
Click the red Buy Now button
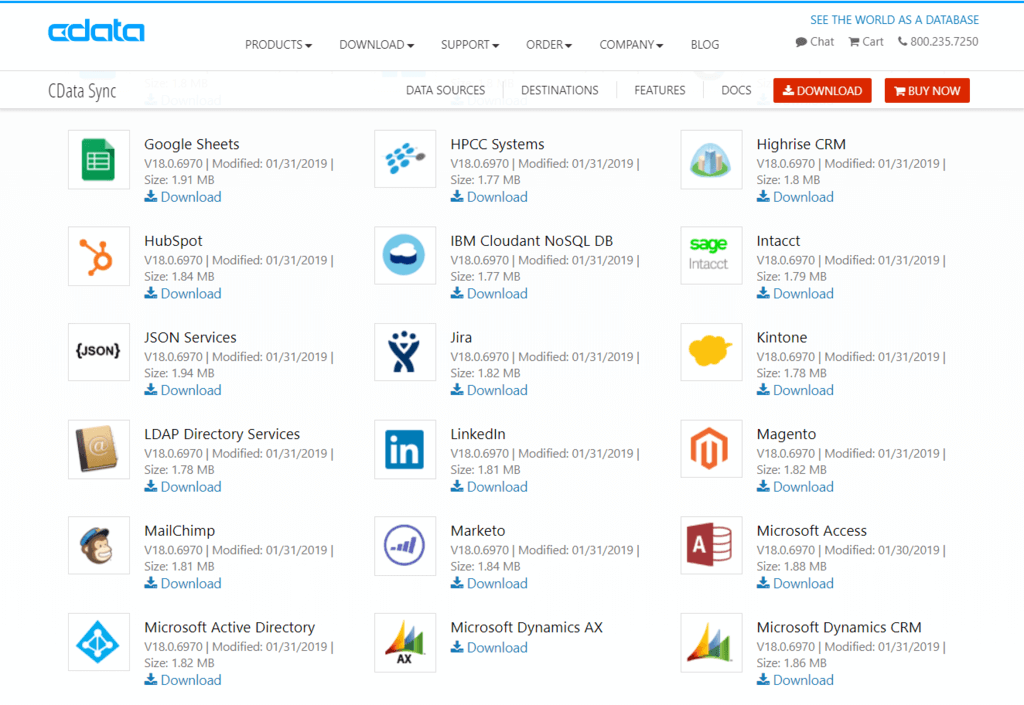point(927,91)
